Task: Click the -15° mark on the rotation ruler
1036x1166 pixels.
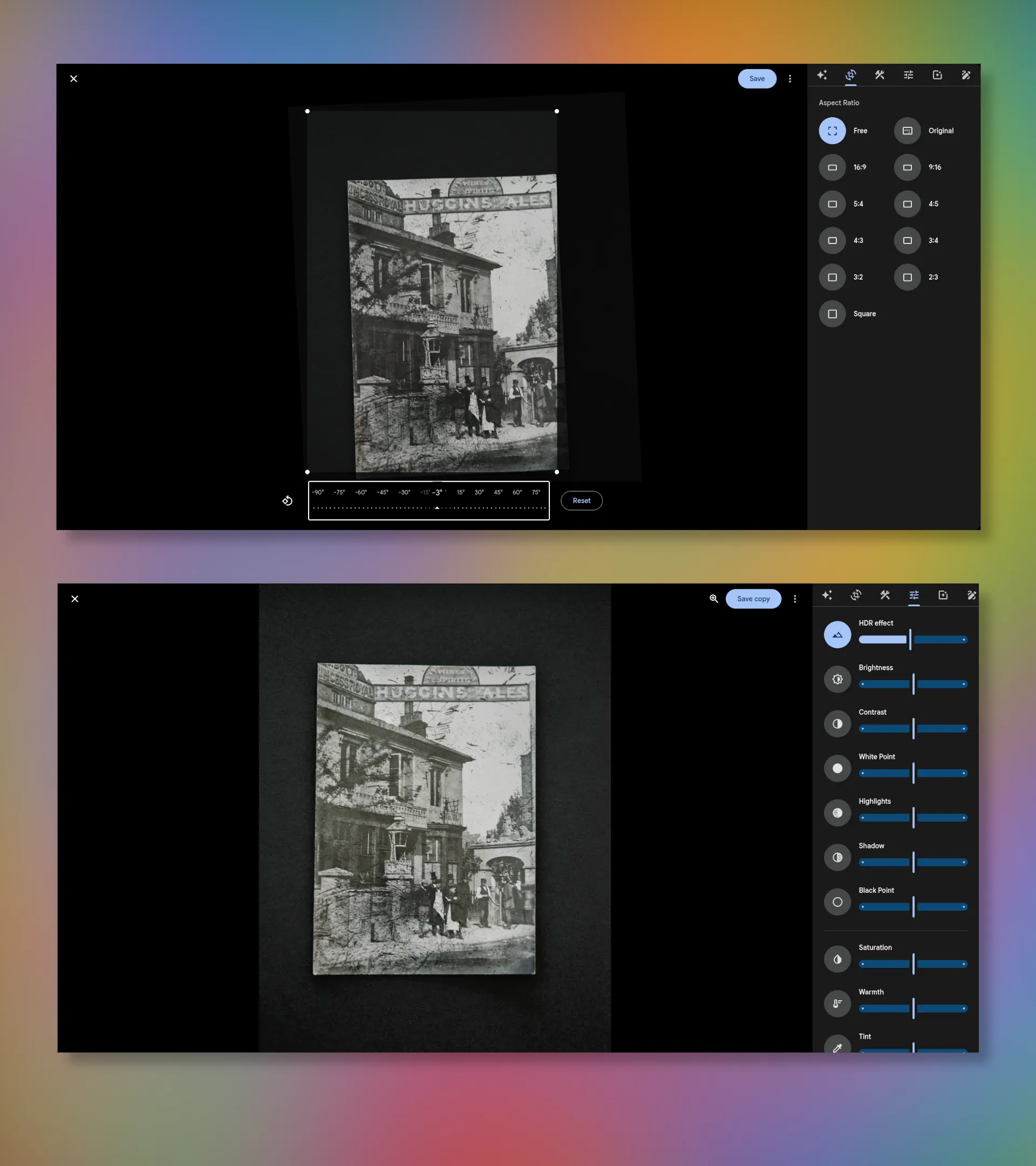Action: point(425,492)
